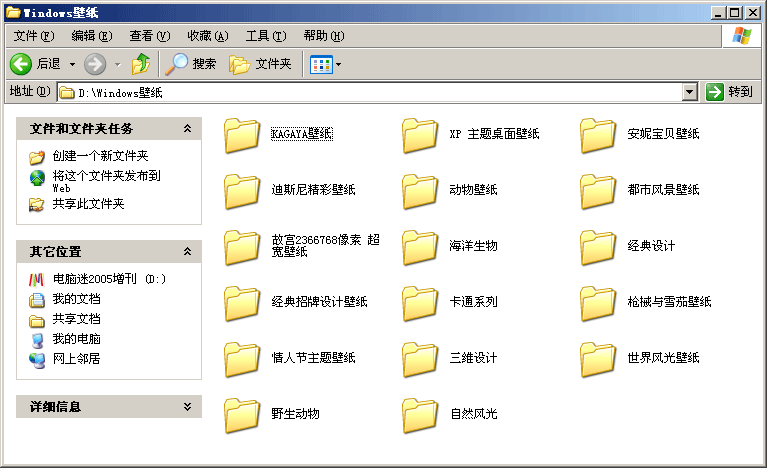Select the 海洋生物 folder icon
This screenshot has width=767, height=468.
point(420,247)
